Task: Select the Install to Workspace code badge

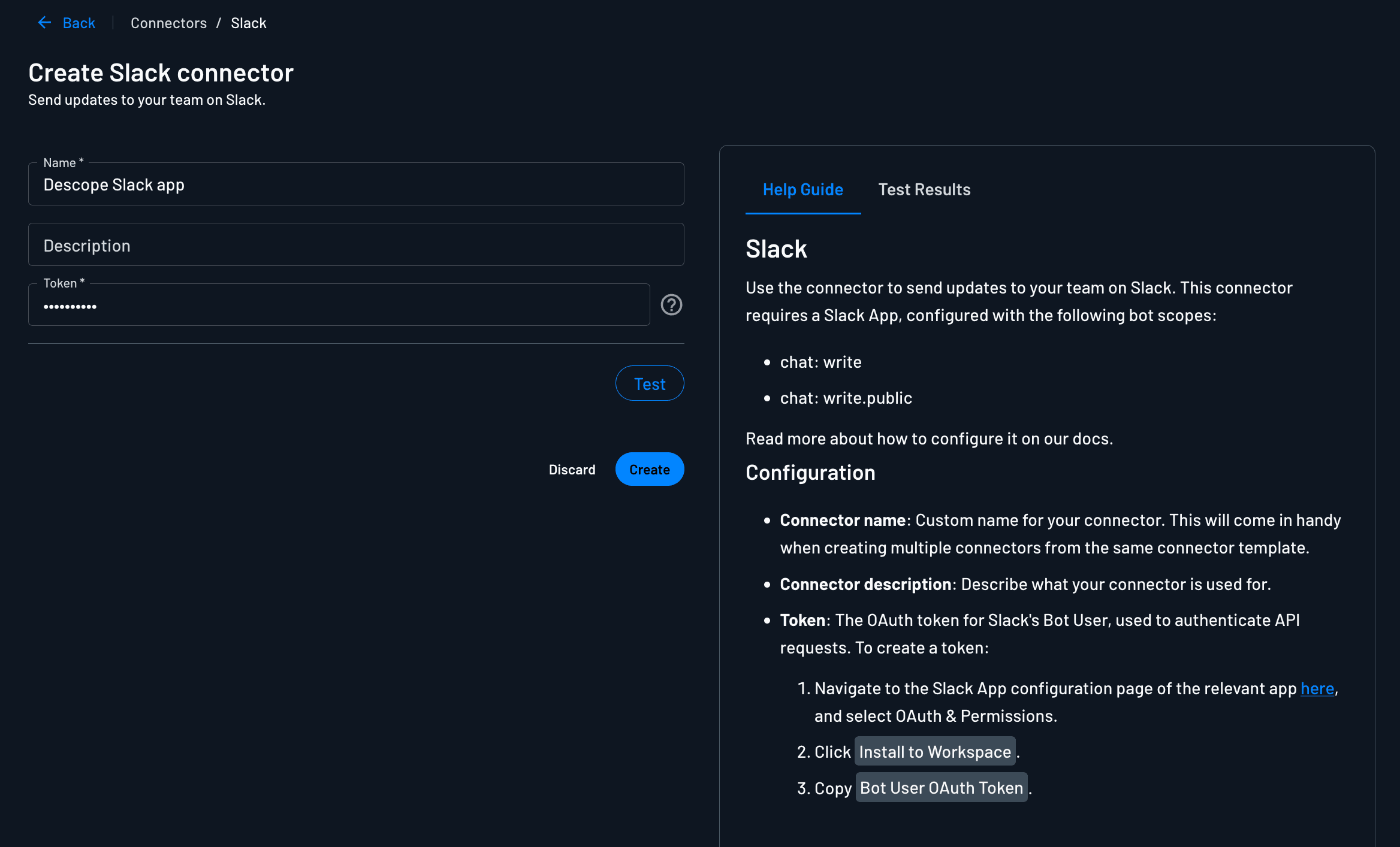Action: pyautogui.click(x=934, y=752)
